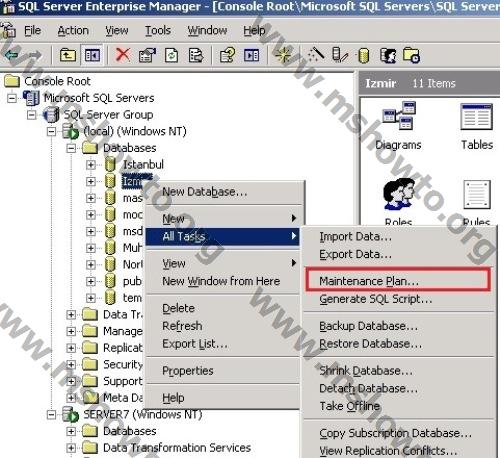
Task: Collapse the Databases folder under (local)
Action: click(71, 148)
